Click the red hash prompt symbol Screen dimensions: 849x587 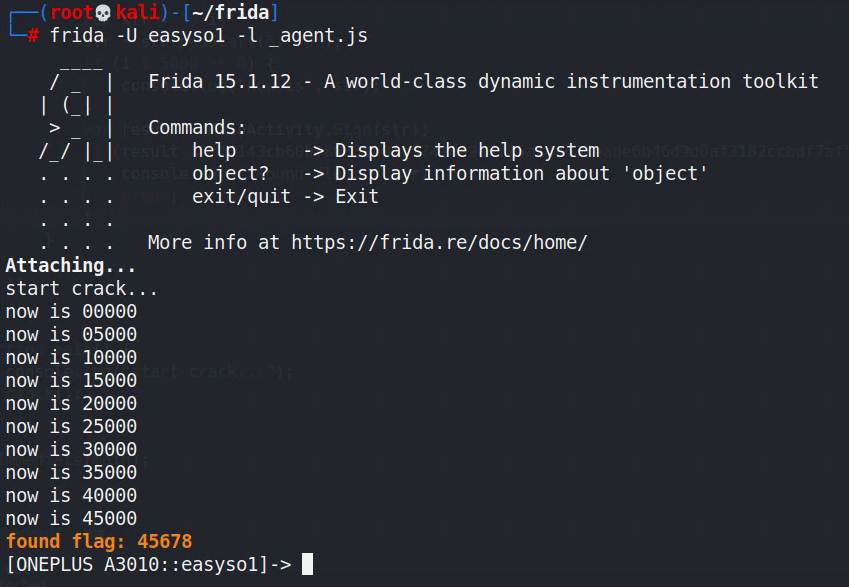(33, 36)
